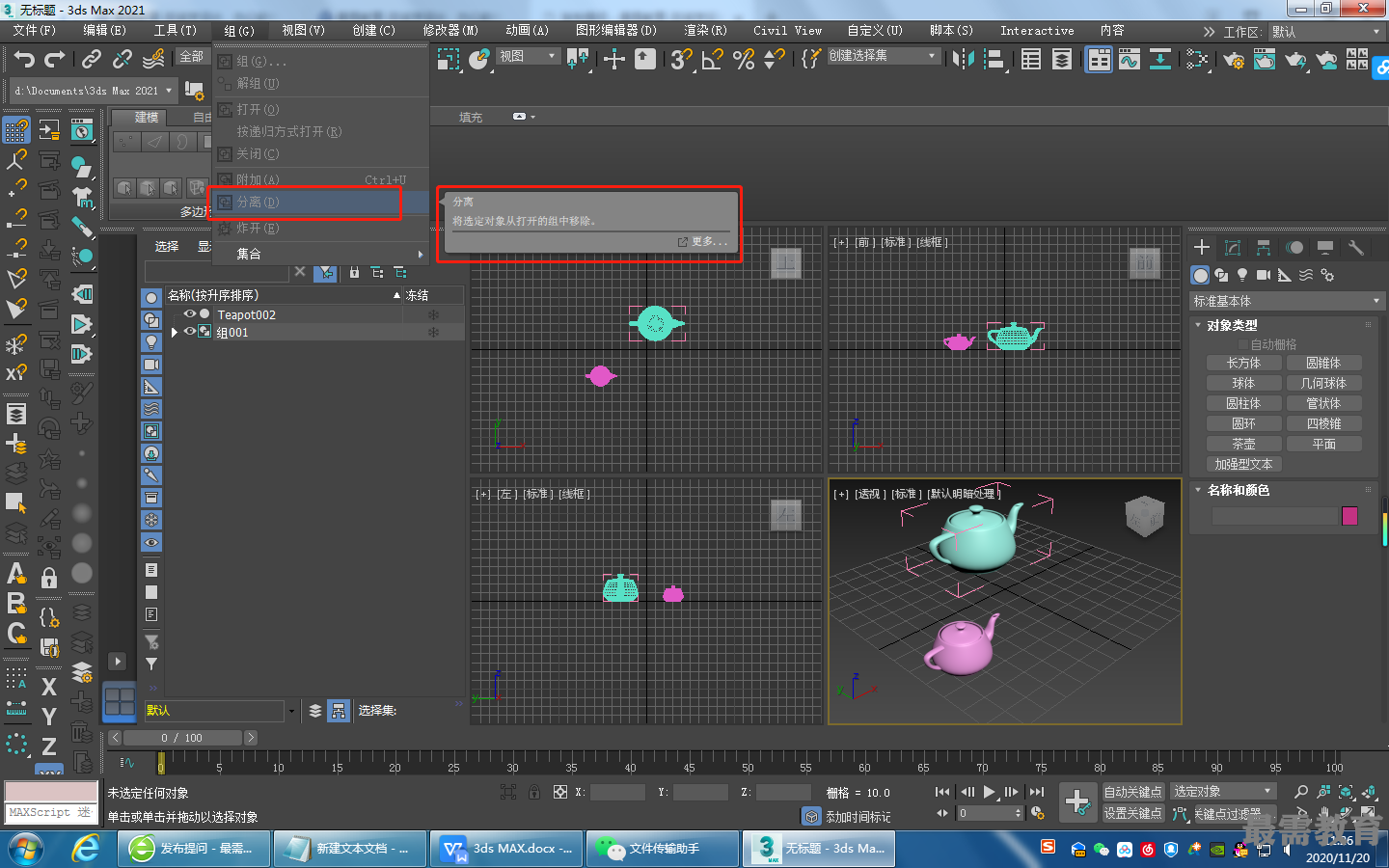
Task: Click the MAXScript listener mini field
Action: 50,813
